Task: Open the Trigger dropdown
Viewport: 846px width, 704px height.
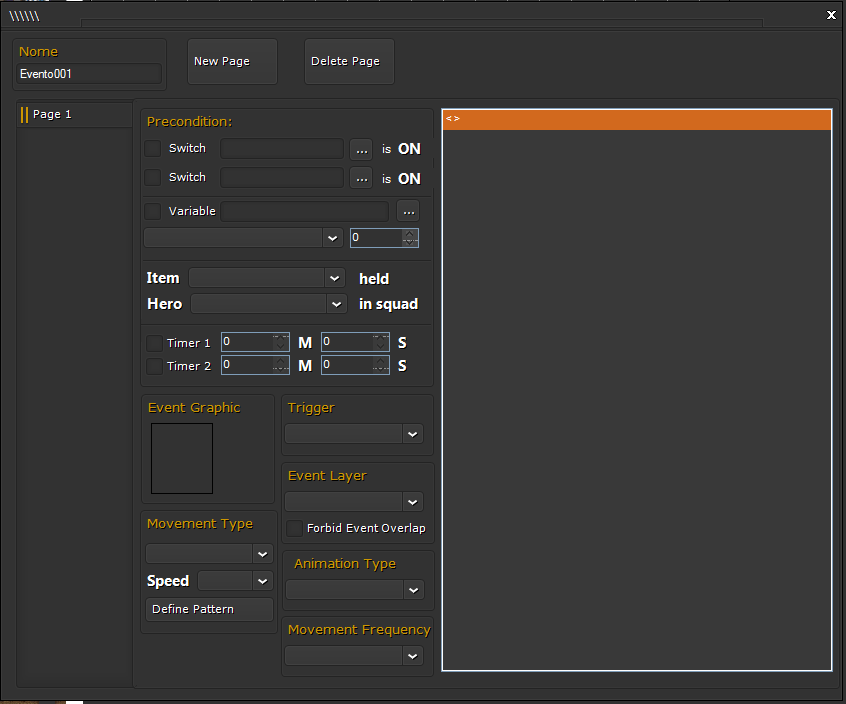Action: [354, 434]
